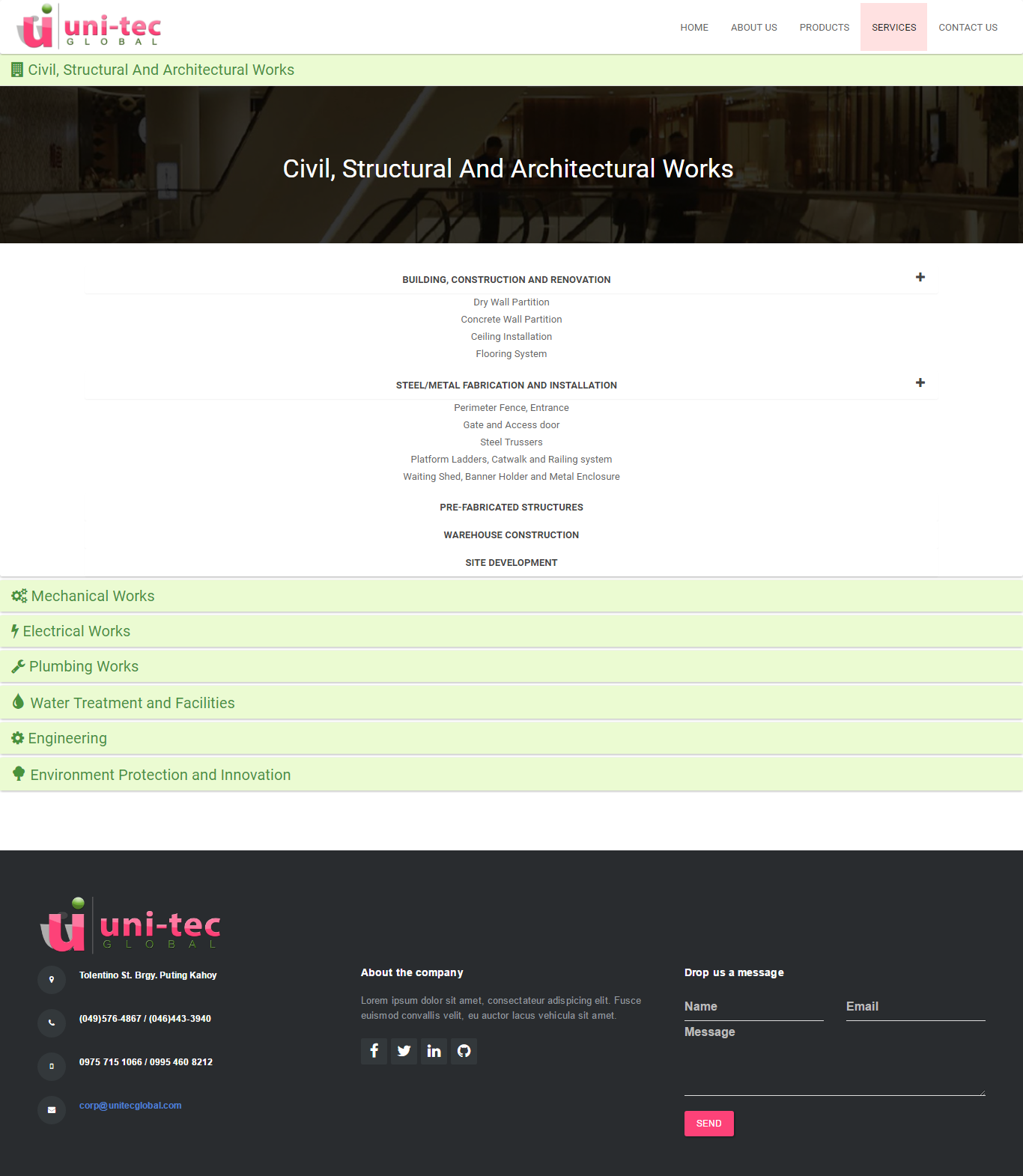
Task: Open the Twitter social icon in footer
Action: tap(404, 1051)
